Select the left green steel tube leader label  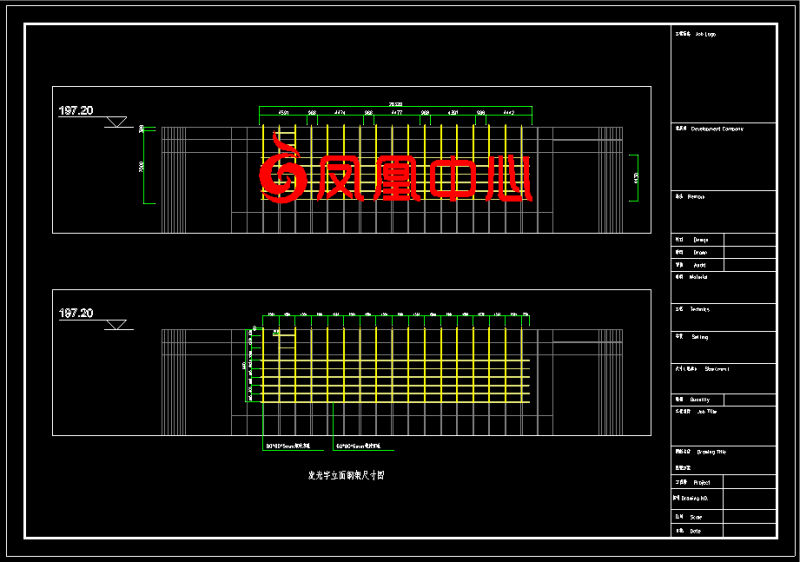288,446
